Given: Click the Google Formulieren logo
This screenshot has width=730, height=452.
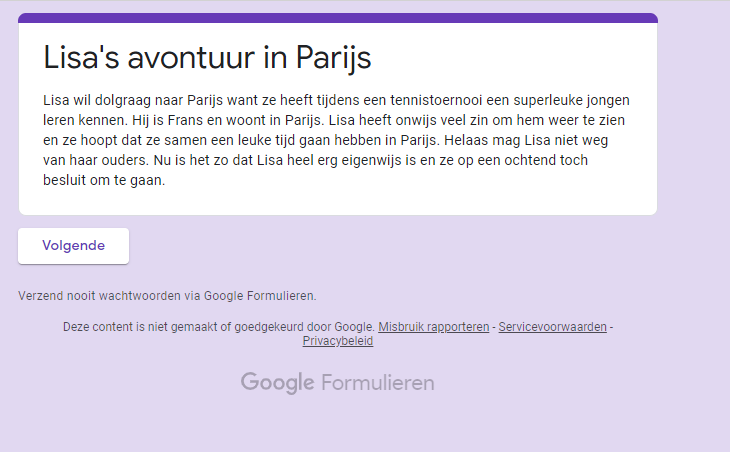Looking at the screenshot, I should click(x=338, y=383).
